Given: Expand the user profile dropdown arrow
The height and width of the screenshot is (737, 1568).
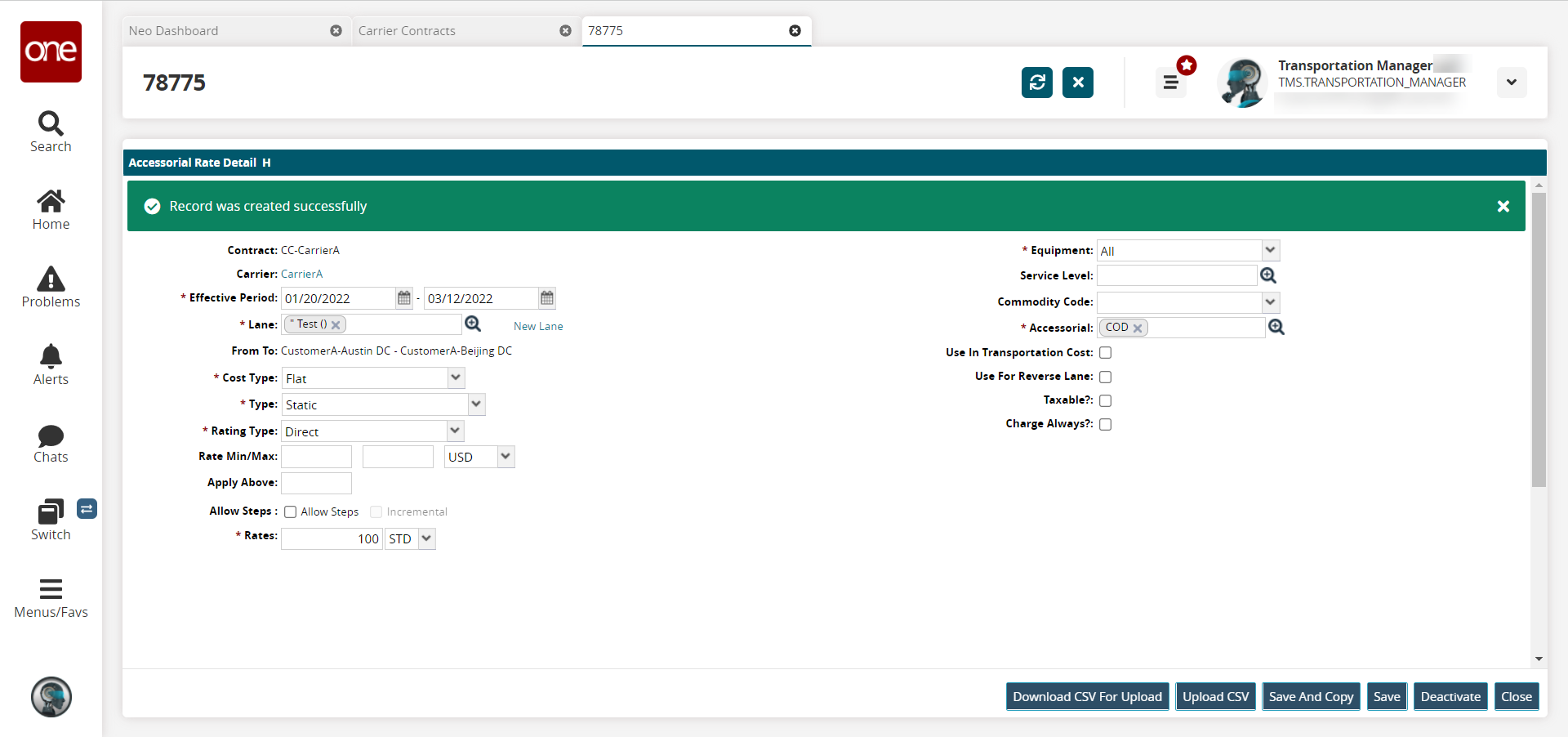Looking at the screenshot, I should coord(1512,83).
